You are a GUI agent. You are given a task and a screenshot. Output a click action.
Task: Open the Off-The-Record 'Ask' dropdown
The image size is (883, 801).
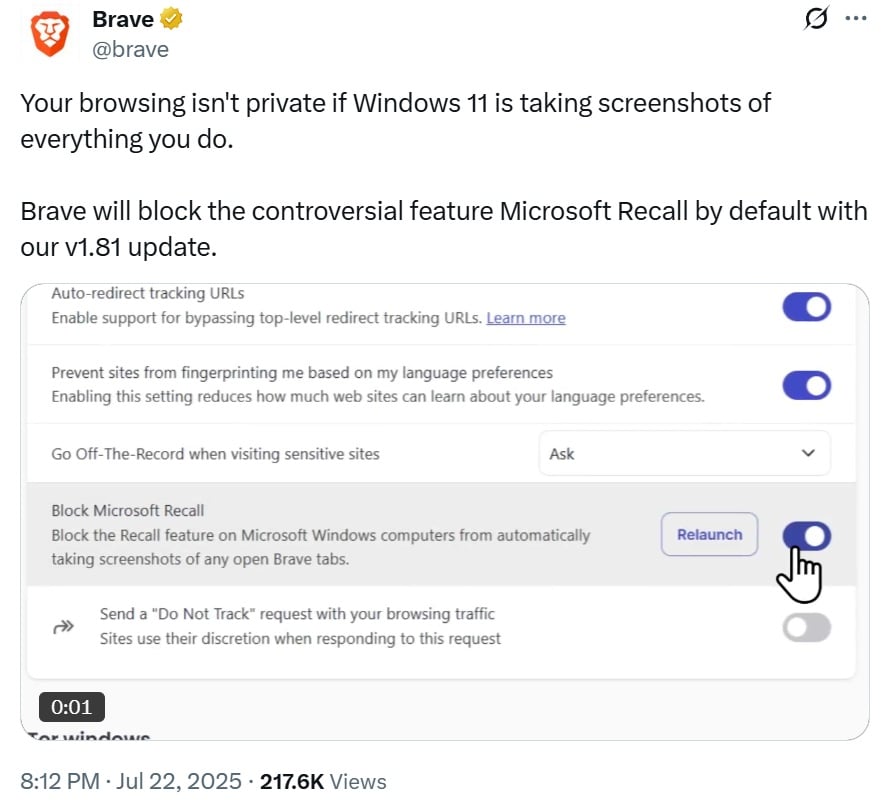coord(684,453)
